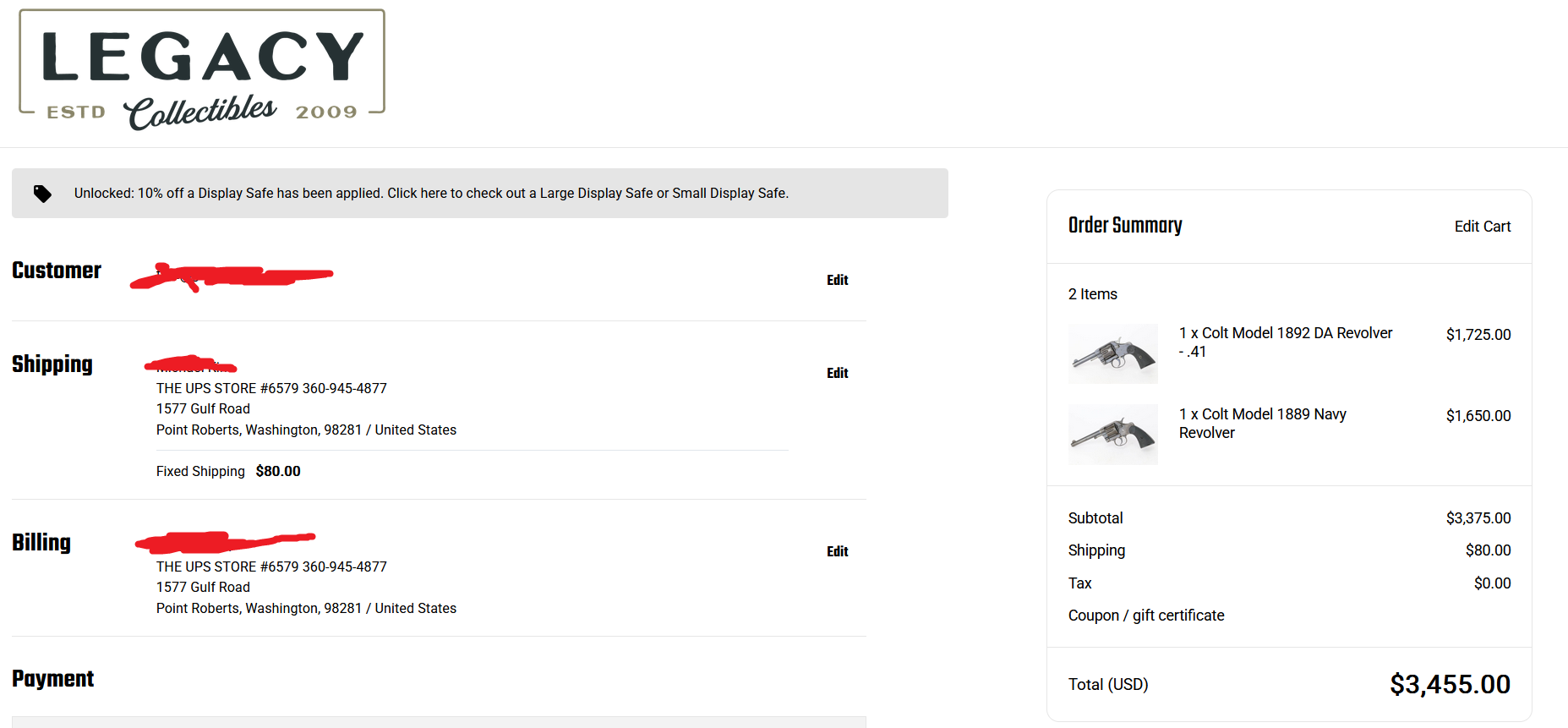Viewport: 1568px width, 728px height.
Task: Edit the Billing address
Action: [x=837, y=551]
